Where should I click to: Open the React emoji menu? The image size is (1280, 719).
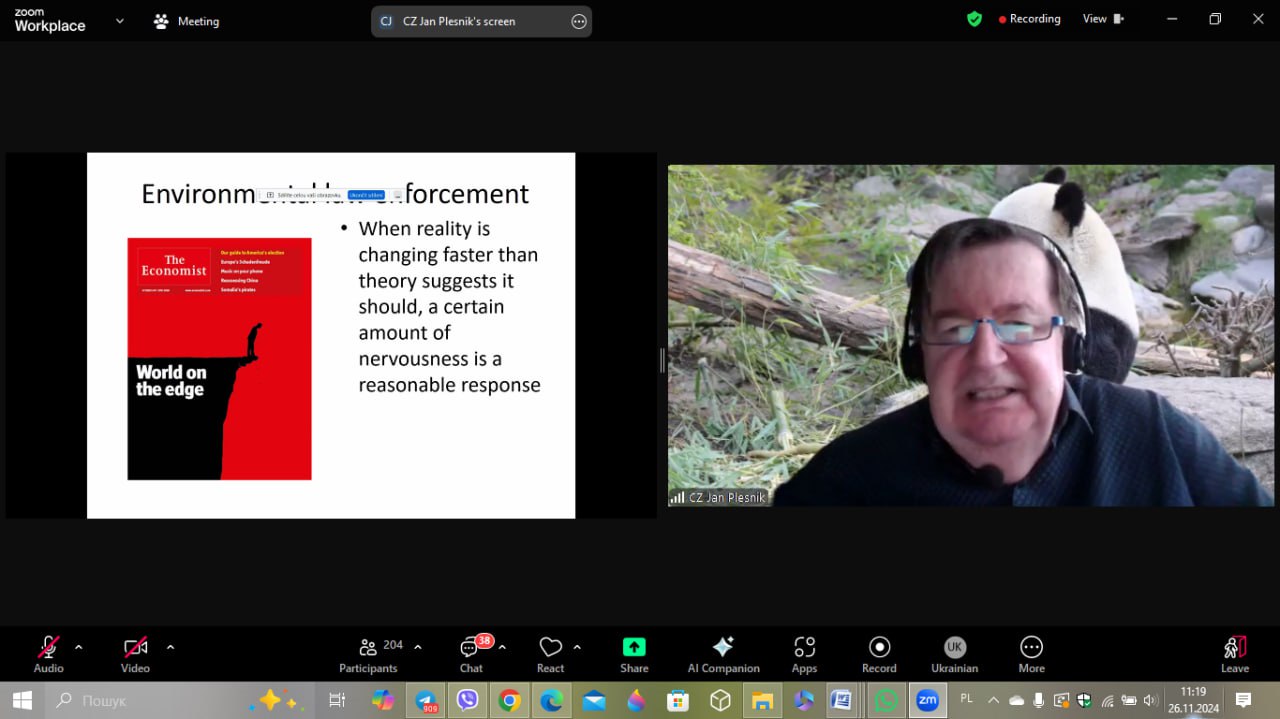(x=550, y=653)
